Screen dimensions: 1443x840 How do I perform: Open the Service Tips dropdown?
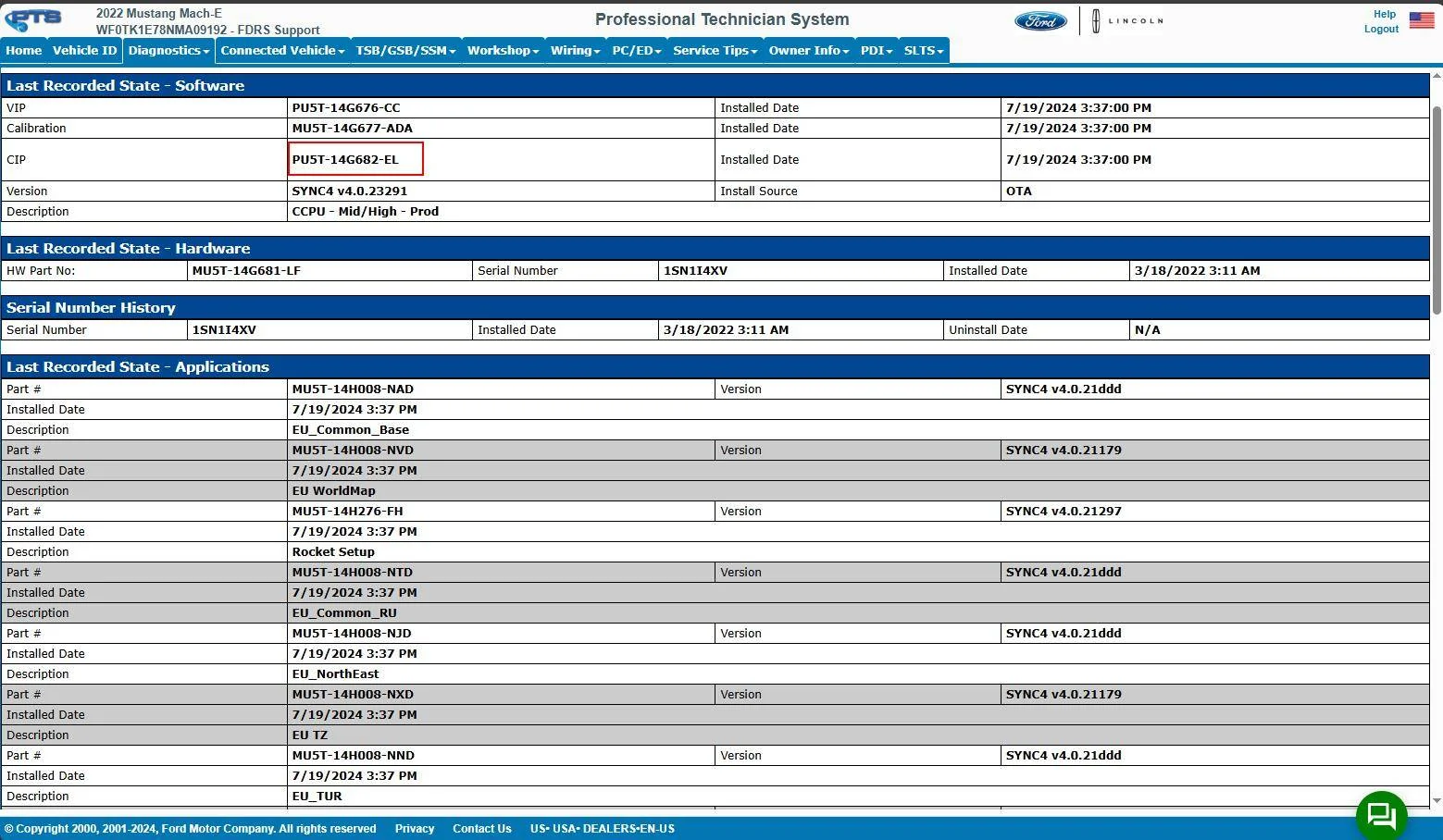(x=715, y=50)
